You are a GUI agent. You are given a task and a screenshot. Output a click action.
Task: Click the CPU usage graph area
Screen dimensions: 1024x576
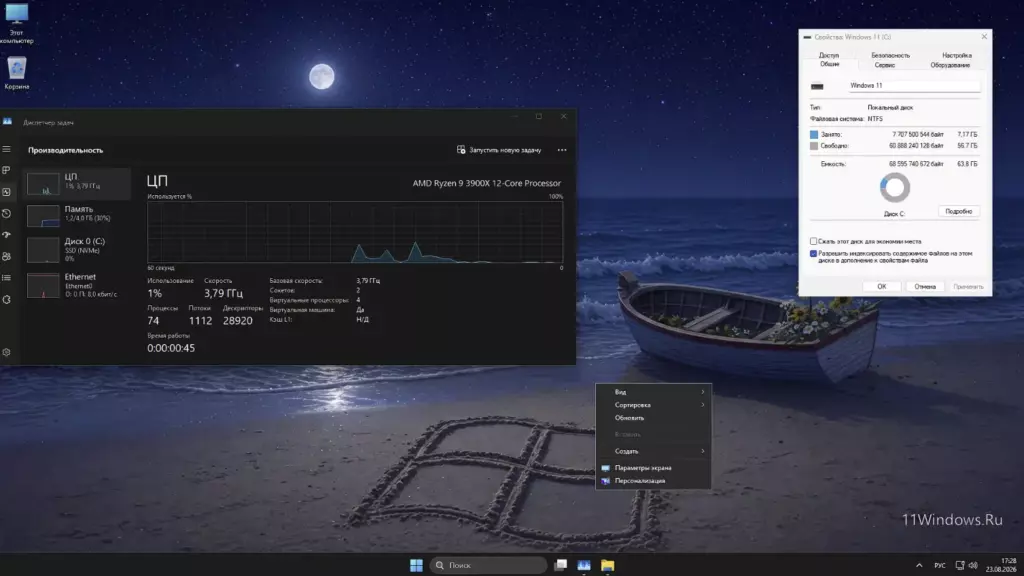(355, 232)
